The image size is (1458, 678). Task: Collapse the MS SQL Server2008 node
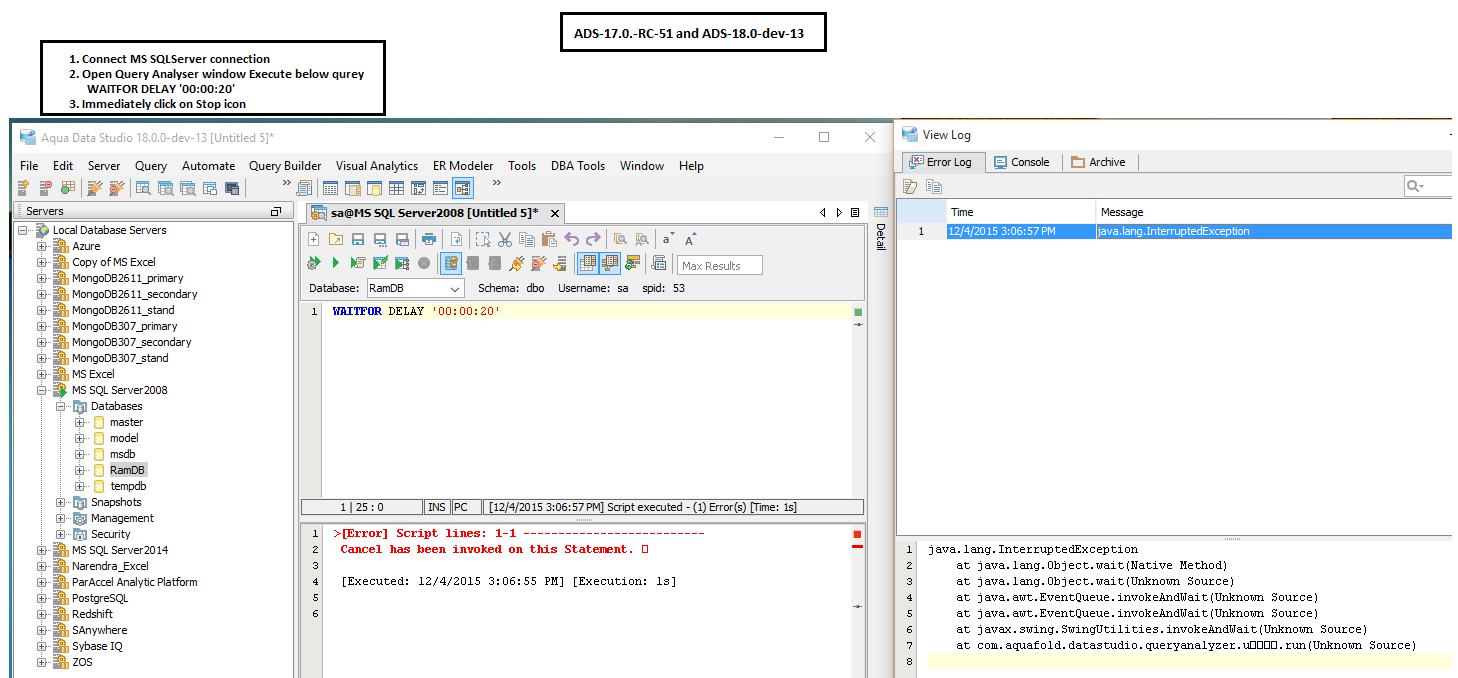41,390
